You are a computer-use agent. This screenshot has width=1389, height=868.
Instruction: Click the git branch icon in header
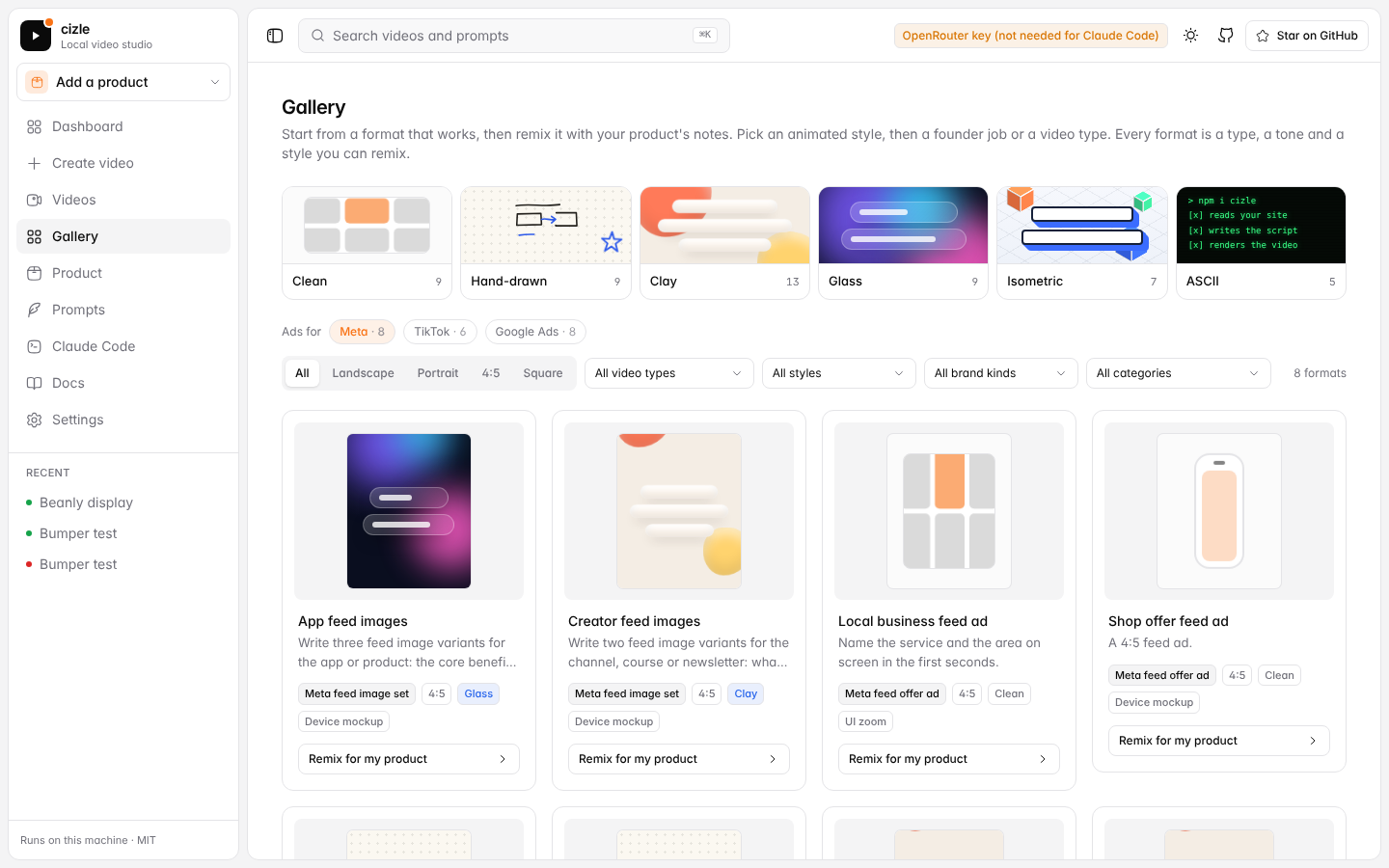tap(1226, 36)
